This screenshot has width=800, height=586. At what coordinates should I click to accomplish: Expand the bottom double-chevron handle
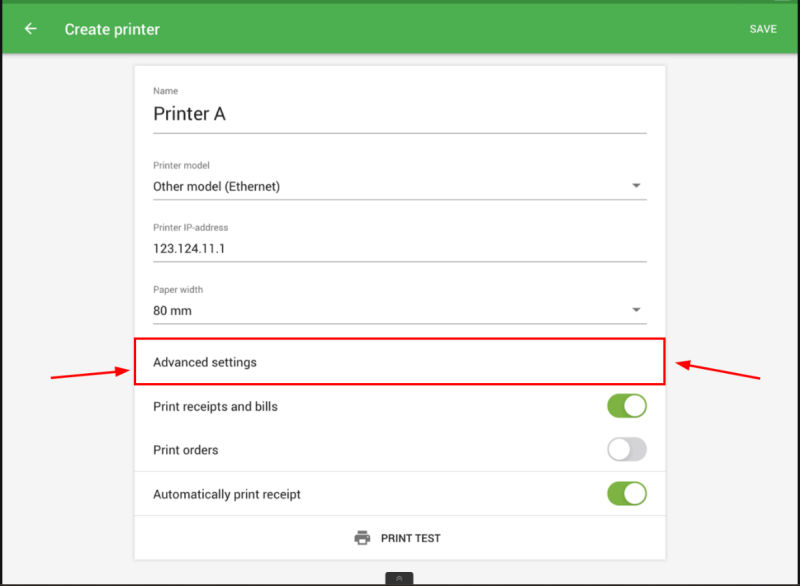point(399,578)
